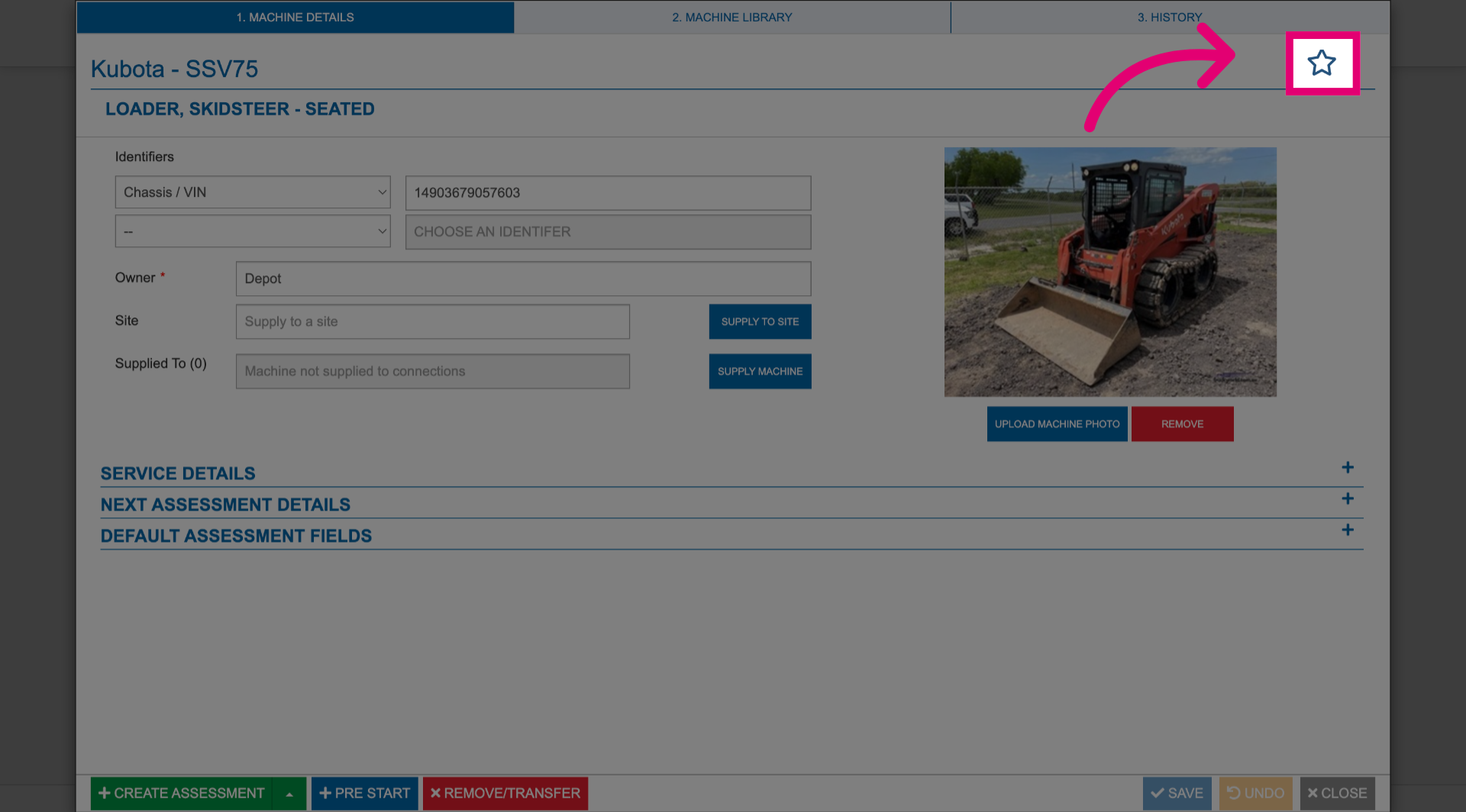The width and height of the screenshot is (1466, 812).
Task: Remove the machine photo
Action: point(1182,424)
